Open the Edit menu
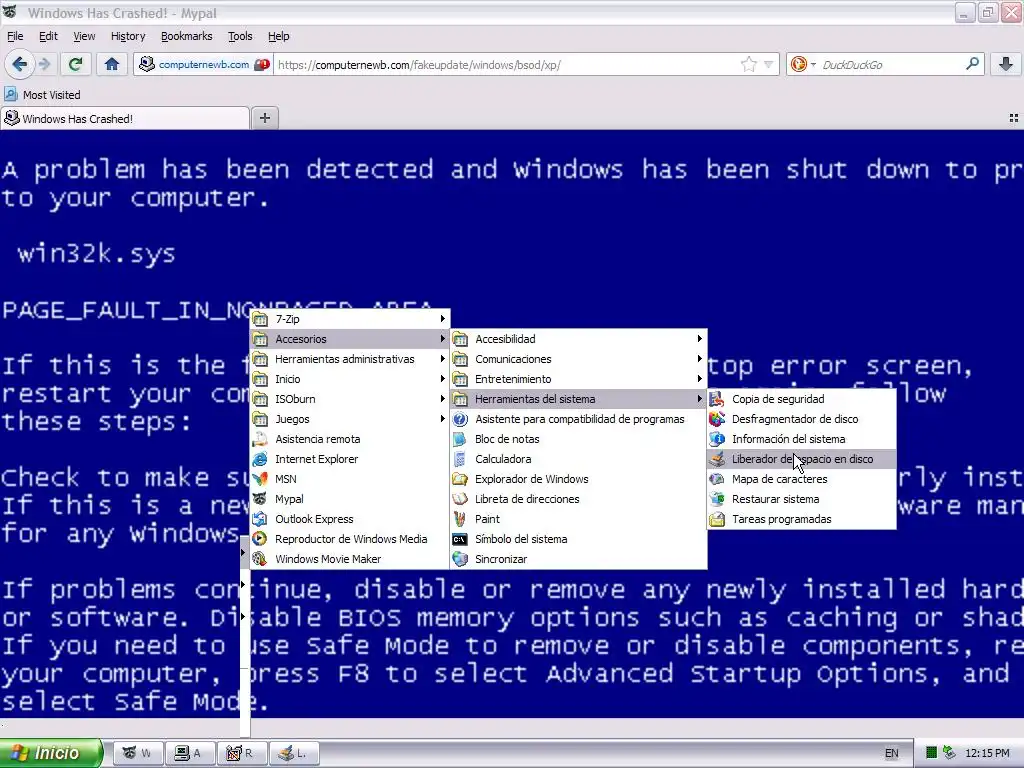The width and height of the screenshot is (1024, 768). coord(48,36)
